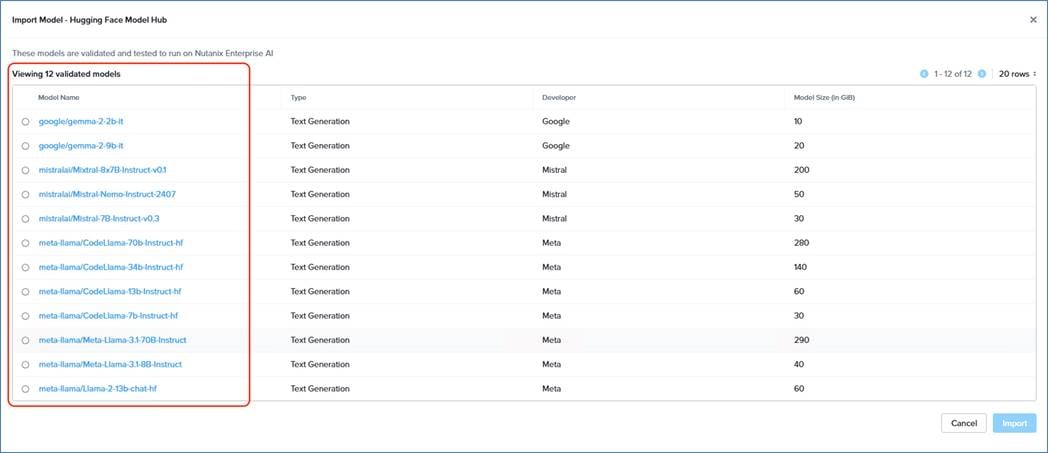Image resolution: width=1048 pixels, height=453 pixels.
Task: Choose the Mixtral-8x7B-Instruct-v0.1 radio button
Action: pyautogui.click(x=25, y=170)
